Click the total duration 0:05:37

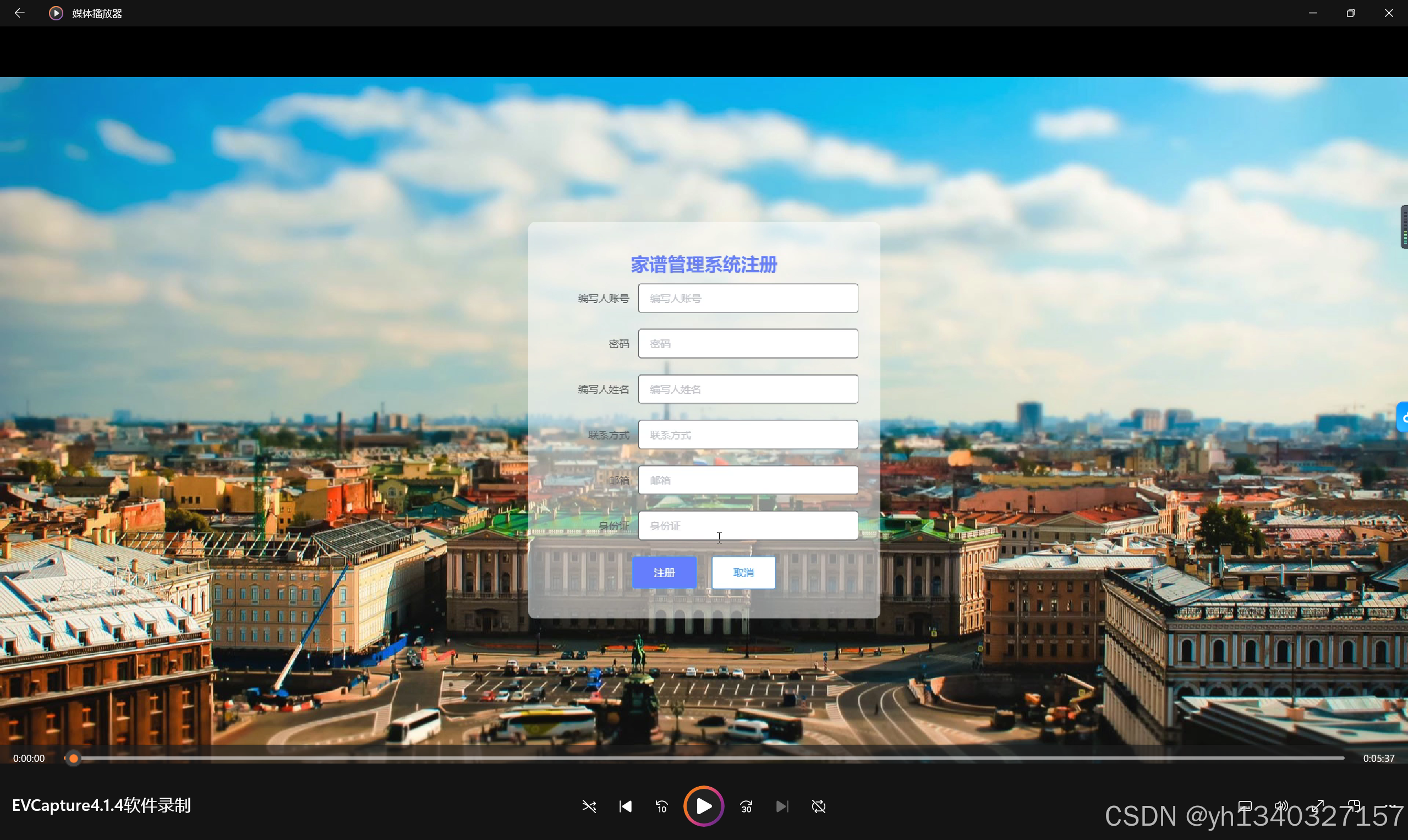[1378, 758]
